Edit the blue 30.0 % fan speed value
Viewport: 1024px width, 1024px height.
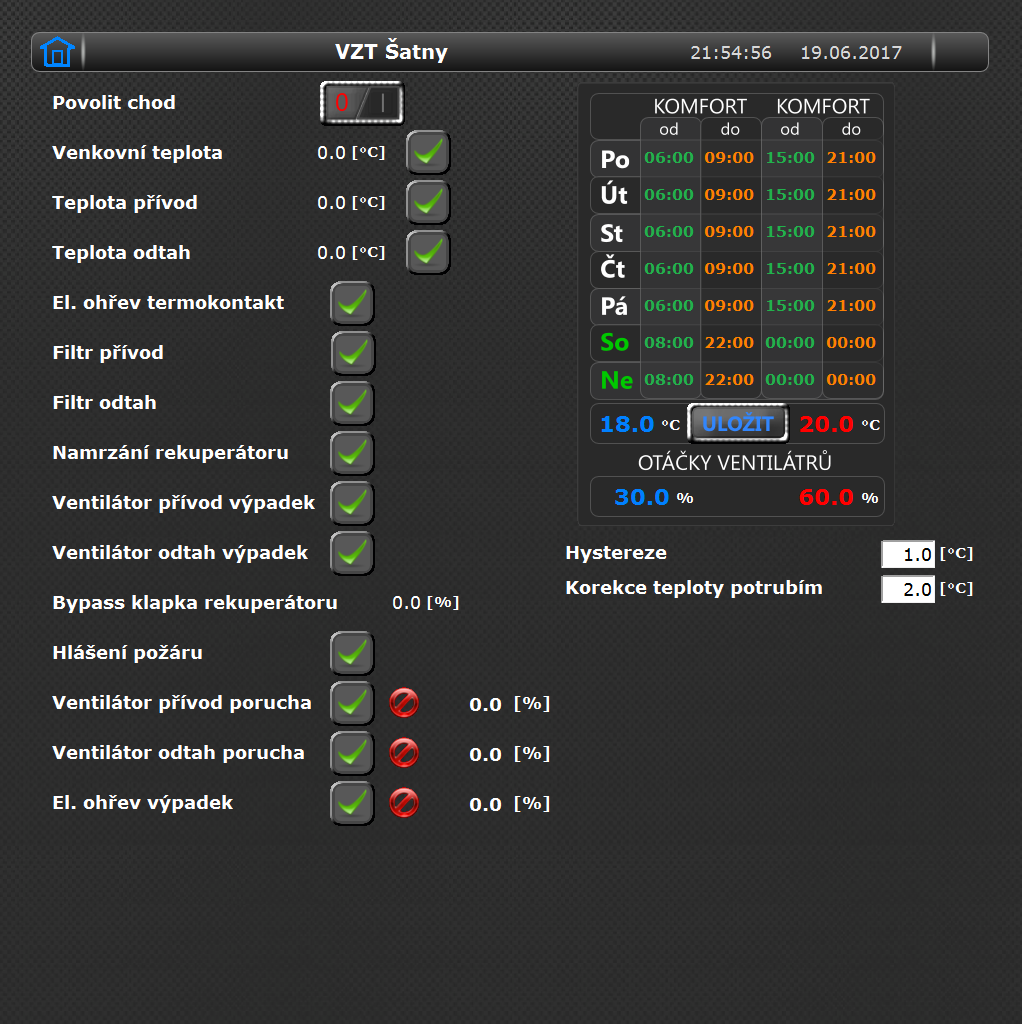642,498
